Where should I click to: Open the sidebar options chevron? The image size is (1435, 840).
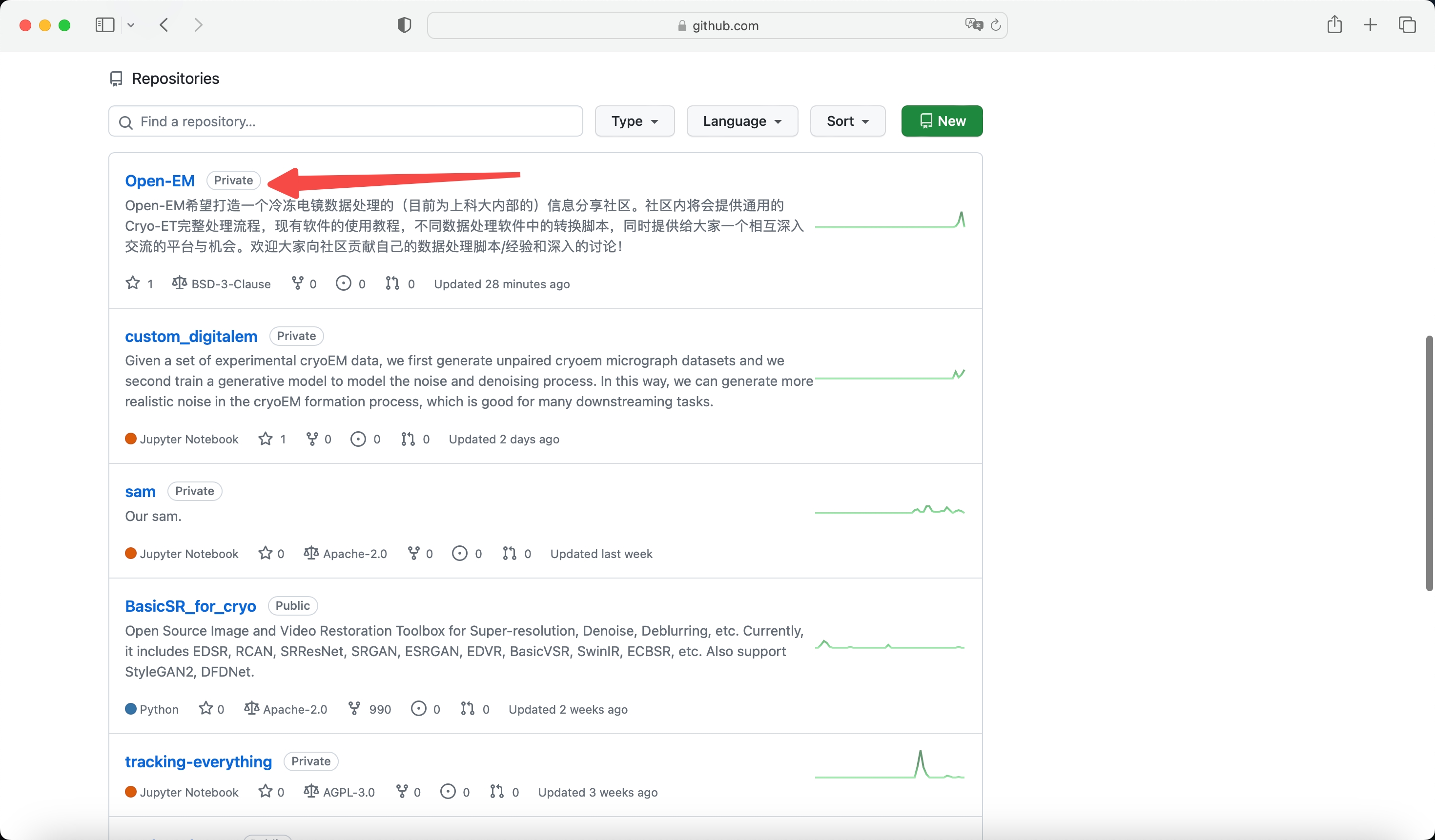(x=131, y=25)
